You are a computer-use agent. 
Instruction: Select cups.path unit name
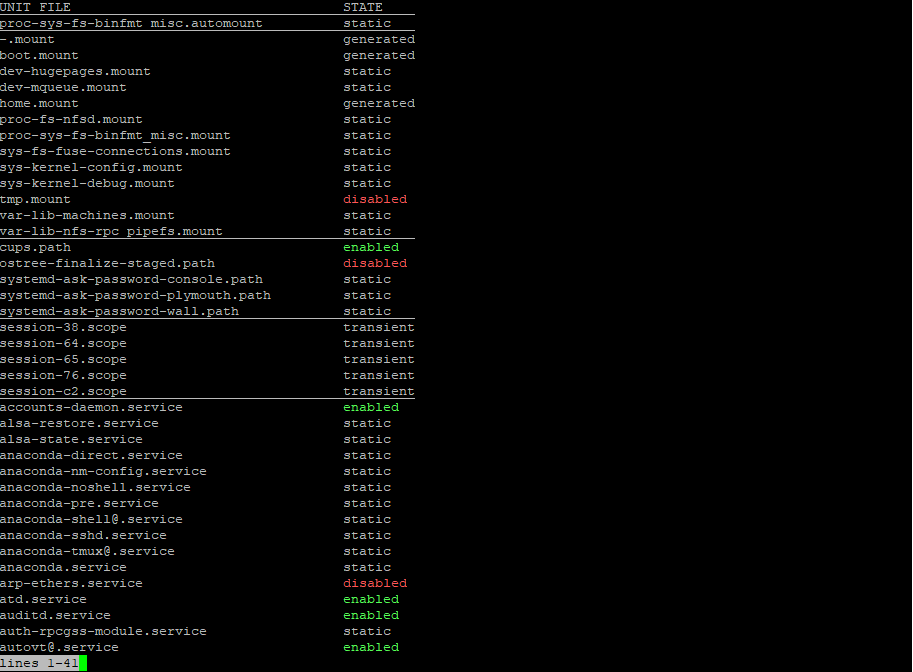(x=35, y=247)
